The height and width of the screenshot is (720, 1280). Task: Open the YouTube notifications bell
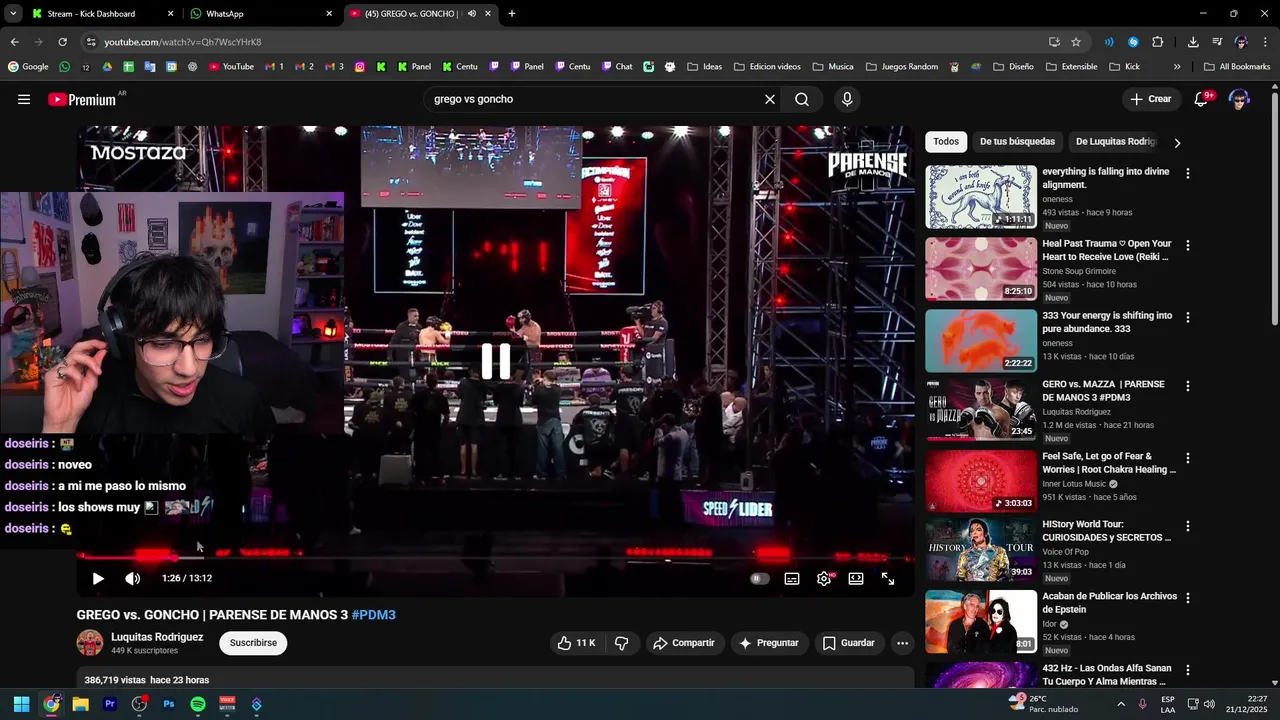pyautogui.click(x=1201, y=99)
